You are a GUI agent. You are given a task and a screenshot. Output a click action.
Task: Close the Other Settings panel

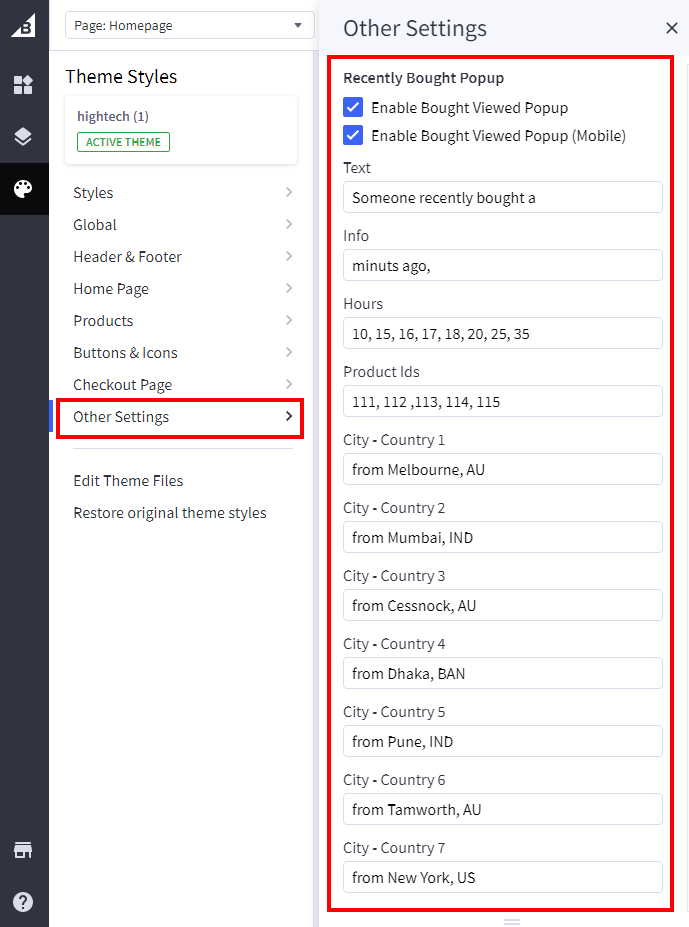[671, 29]
